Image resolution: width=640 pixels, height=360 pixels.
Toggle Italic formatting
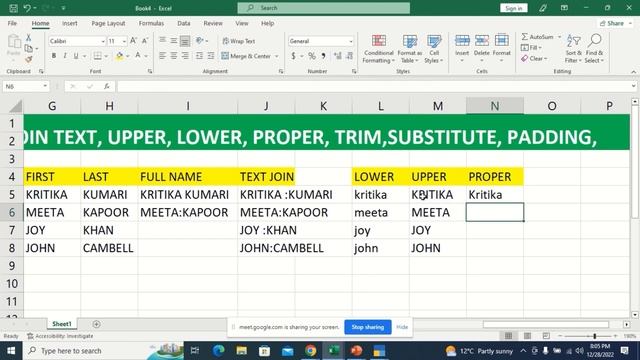[64, 56]
